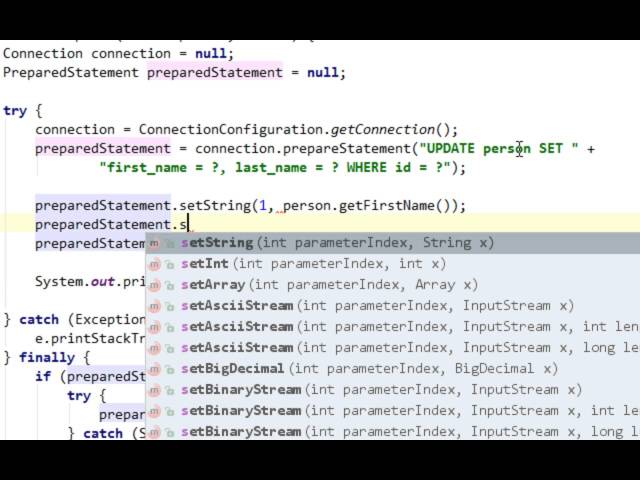Click 'if (preparedSt' condition in finally block
Image resolution: width=640 pixels, height=480 pixels.
click(90, 376)
